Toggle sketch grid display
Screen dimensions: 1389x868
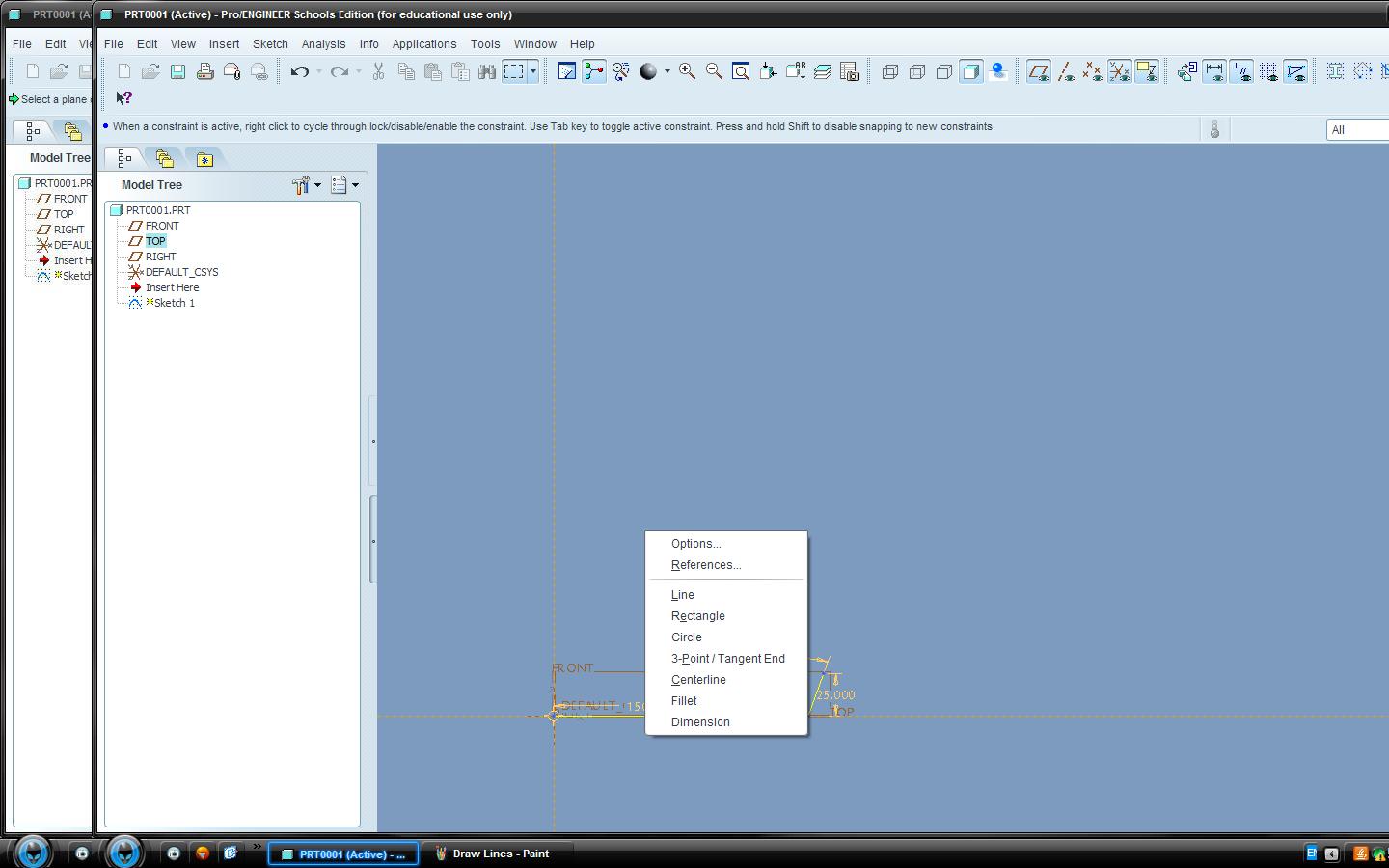click(1268, 71)
